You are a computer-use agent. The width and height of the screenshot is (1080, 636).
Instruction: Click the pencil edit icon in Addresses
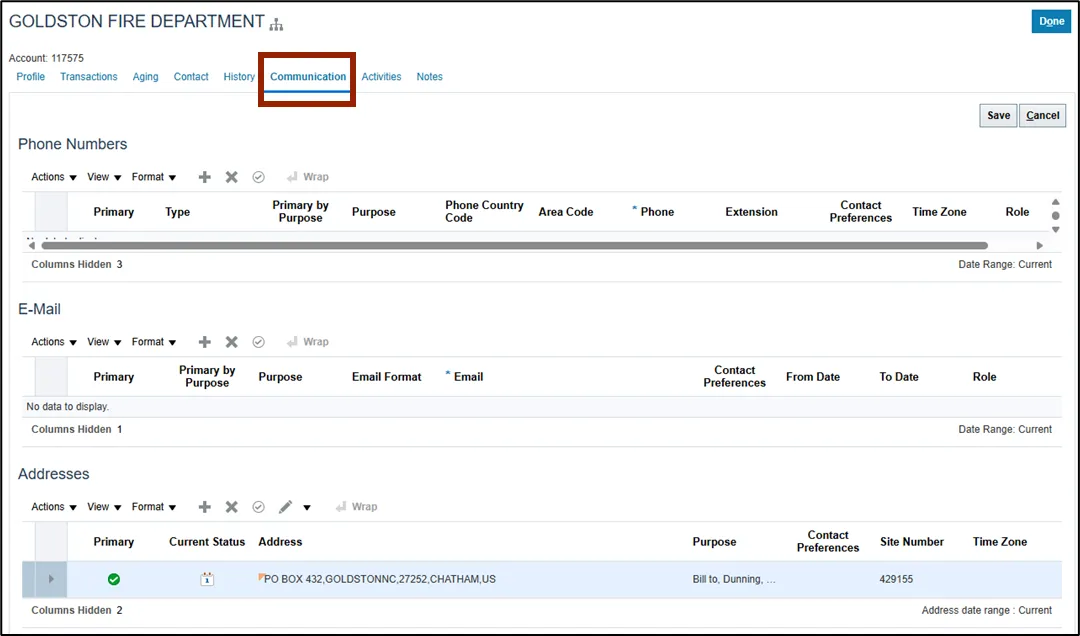285,506
